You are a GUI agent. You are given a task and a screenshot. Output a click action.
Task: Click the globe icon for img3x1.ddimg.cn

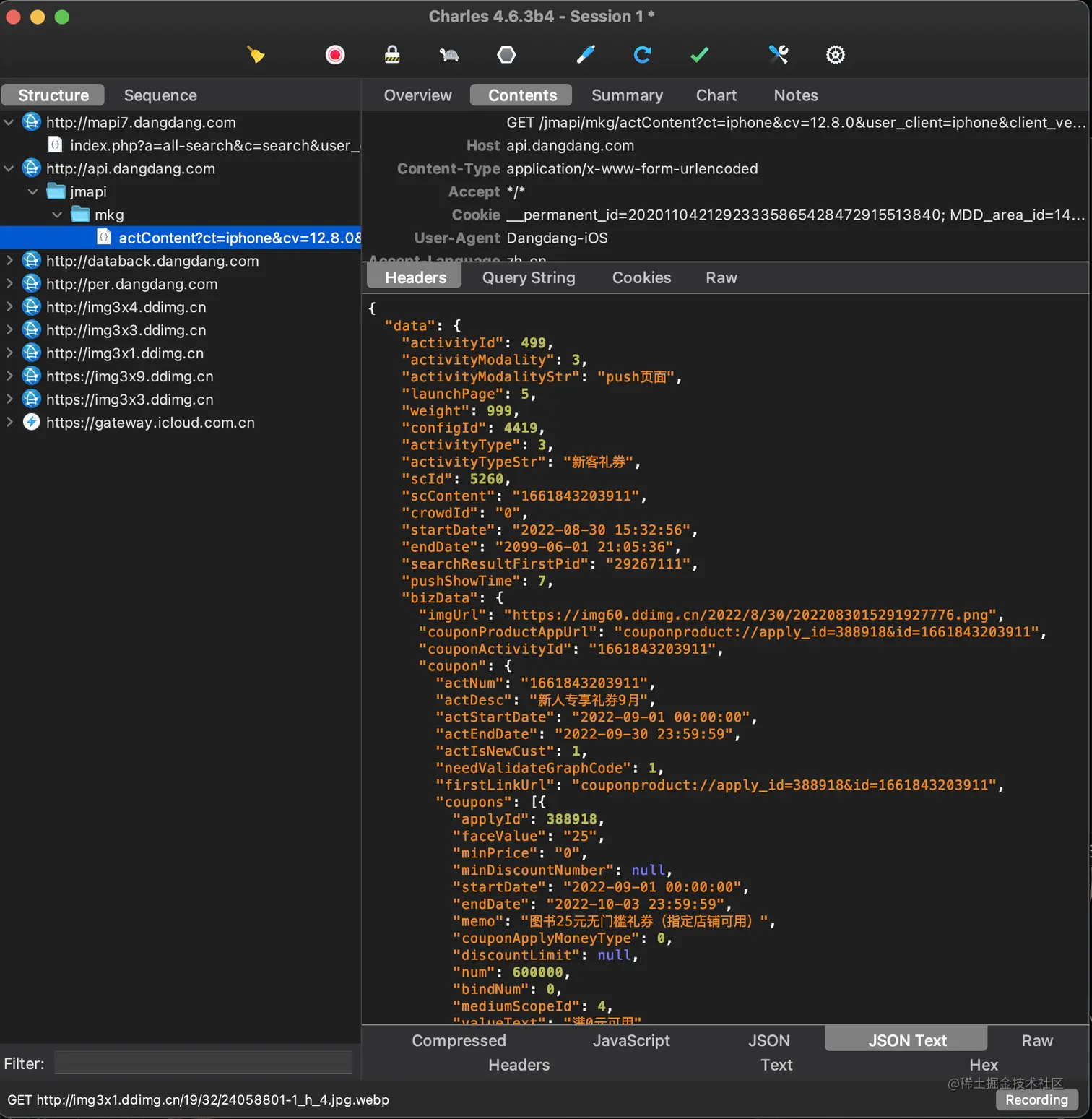click(31, 353)
